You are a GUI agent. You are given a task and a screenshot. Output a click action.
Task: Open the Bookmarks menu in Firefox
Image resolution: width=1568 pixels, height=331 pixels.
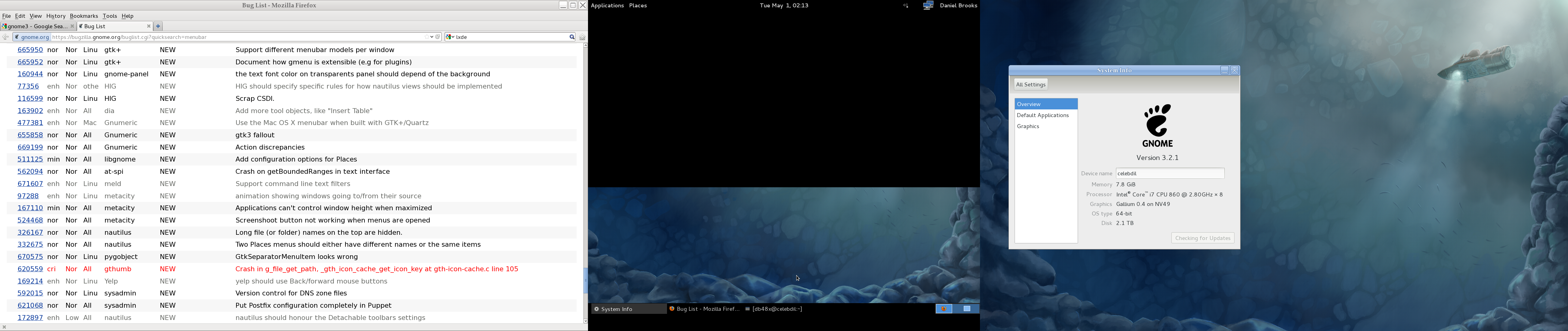pyautogui.click(x=84, y=17)
